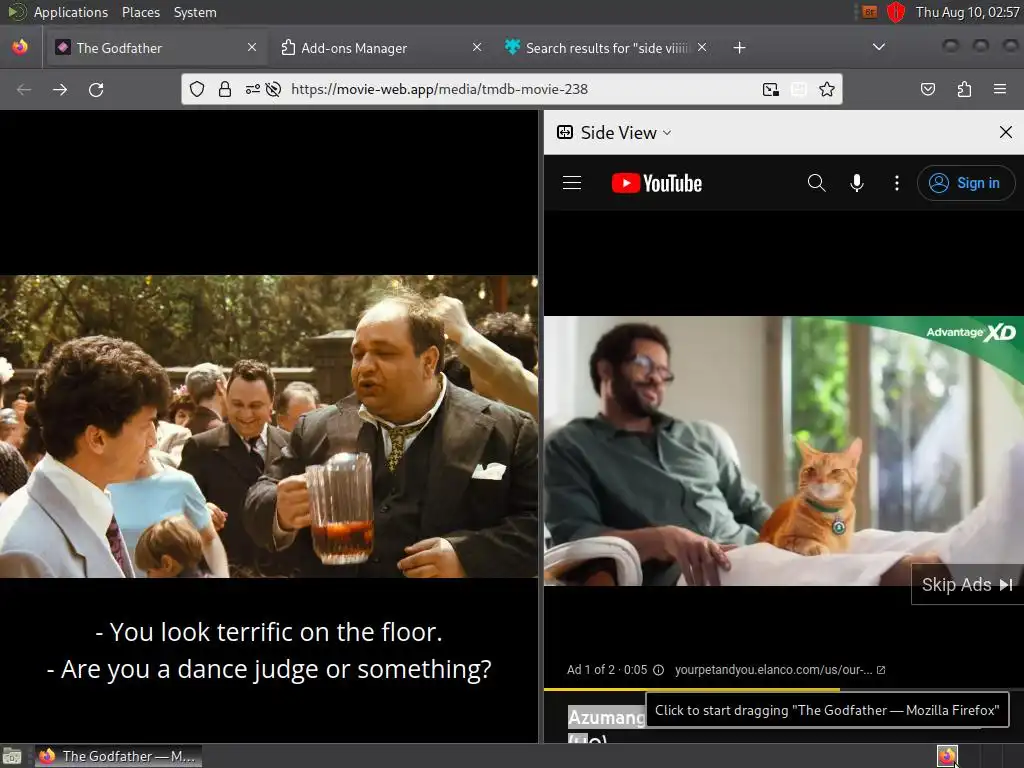Viewport: 1024px width, 768px height.
Task: Click the Thu Aug 10 clock
Action: 967,12
